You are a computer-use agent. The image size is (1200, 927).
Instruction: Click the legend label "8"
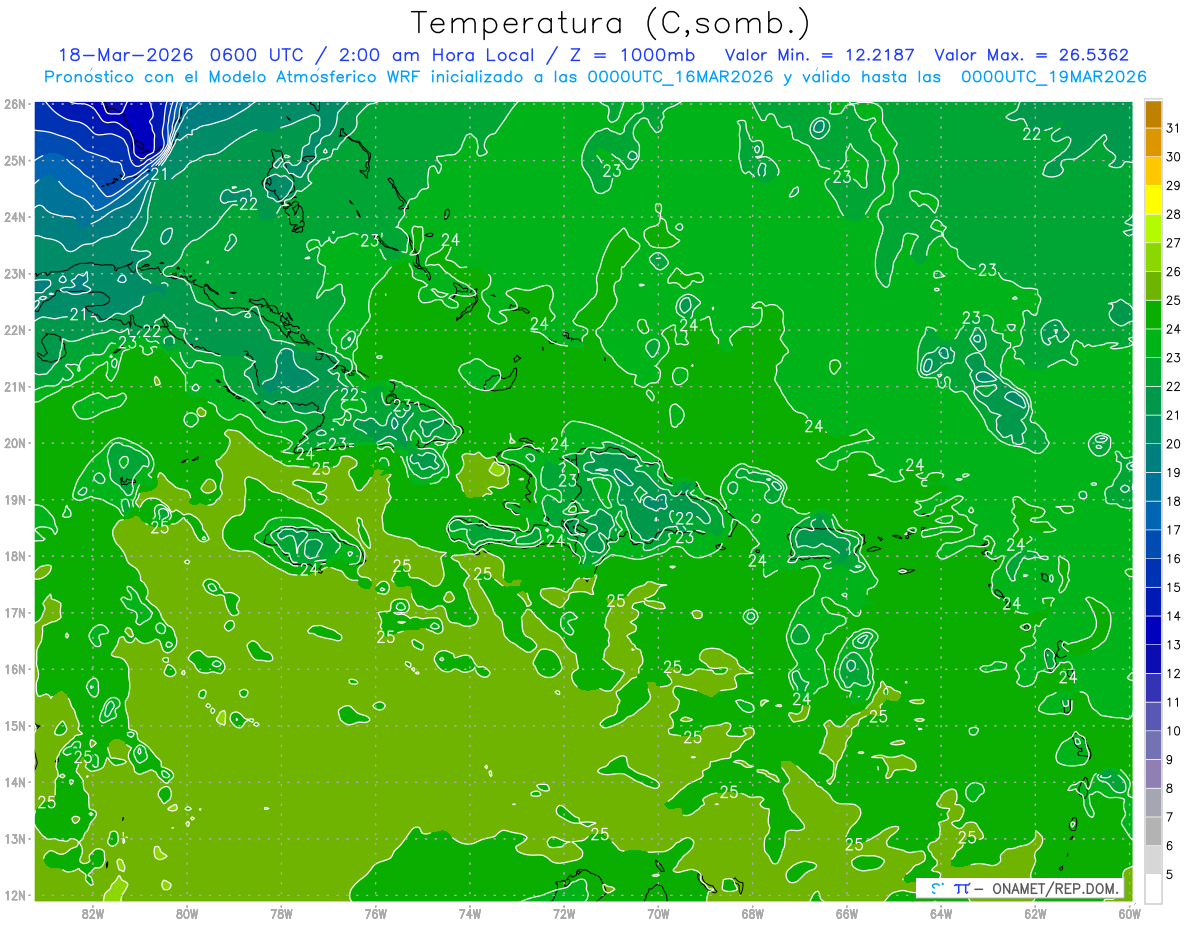click(x=1170, y=788)
